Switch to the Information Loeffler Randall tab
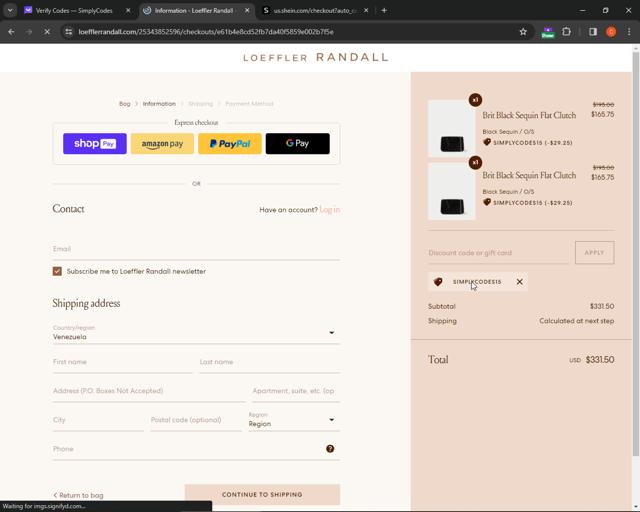The height and width of the screenshot is (512, 640). (x=194, y=11)
